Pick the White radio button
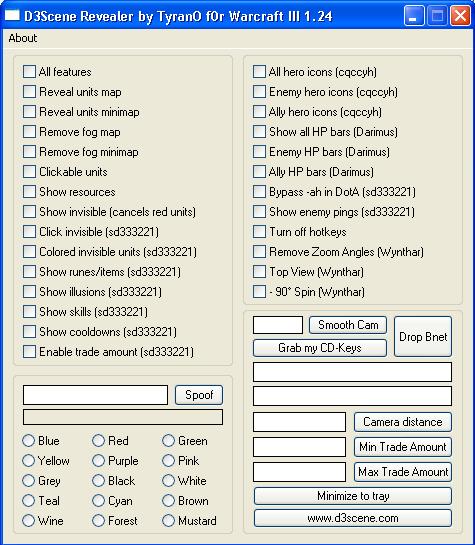The height and width of the screenshot is (545, 475). [169, 481]
